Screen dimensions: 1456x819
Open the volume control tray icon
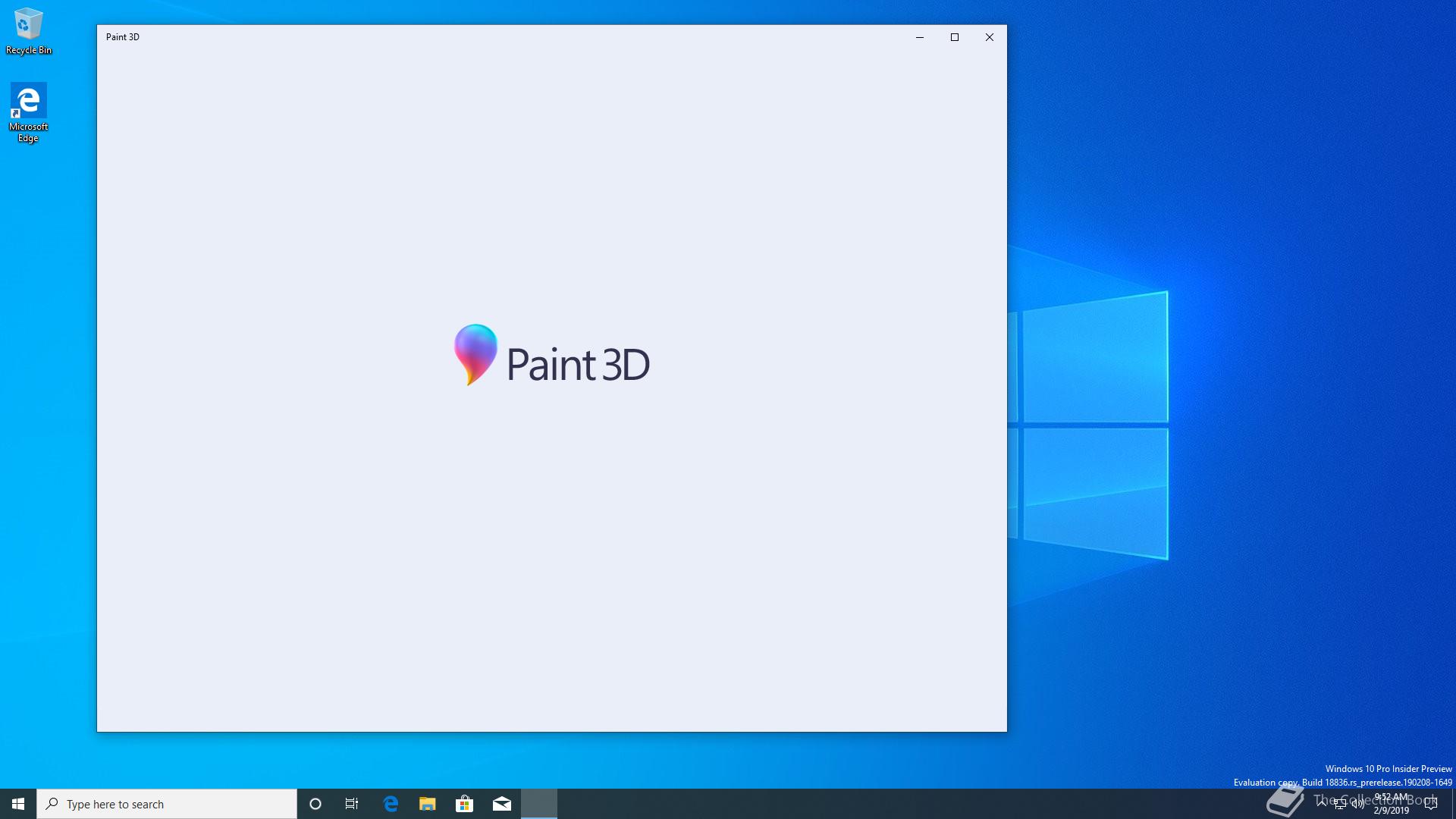coord(1358,804)
